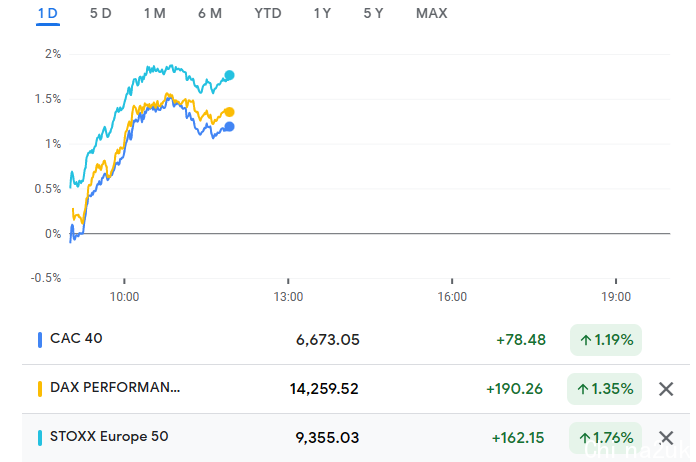Image resolution: width=696 pixels, height=462 pixels.
Task: Open the 6M time range tab
Action: tap(210, 13)
